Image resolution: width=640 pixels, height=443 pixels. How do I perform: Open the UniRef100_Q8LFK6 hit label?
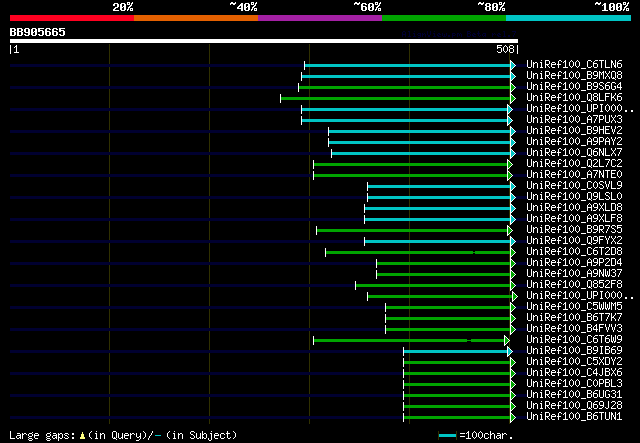pos(574,98)
